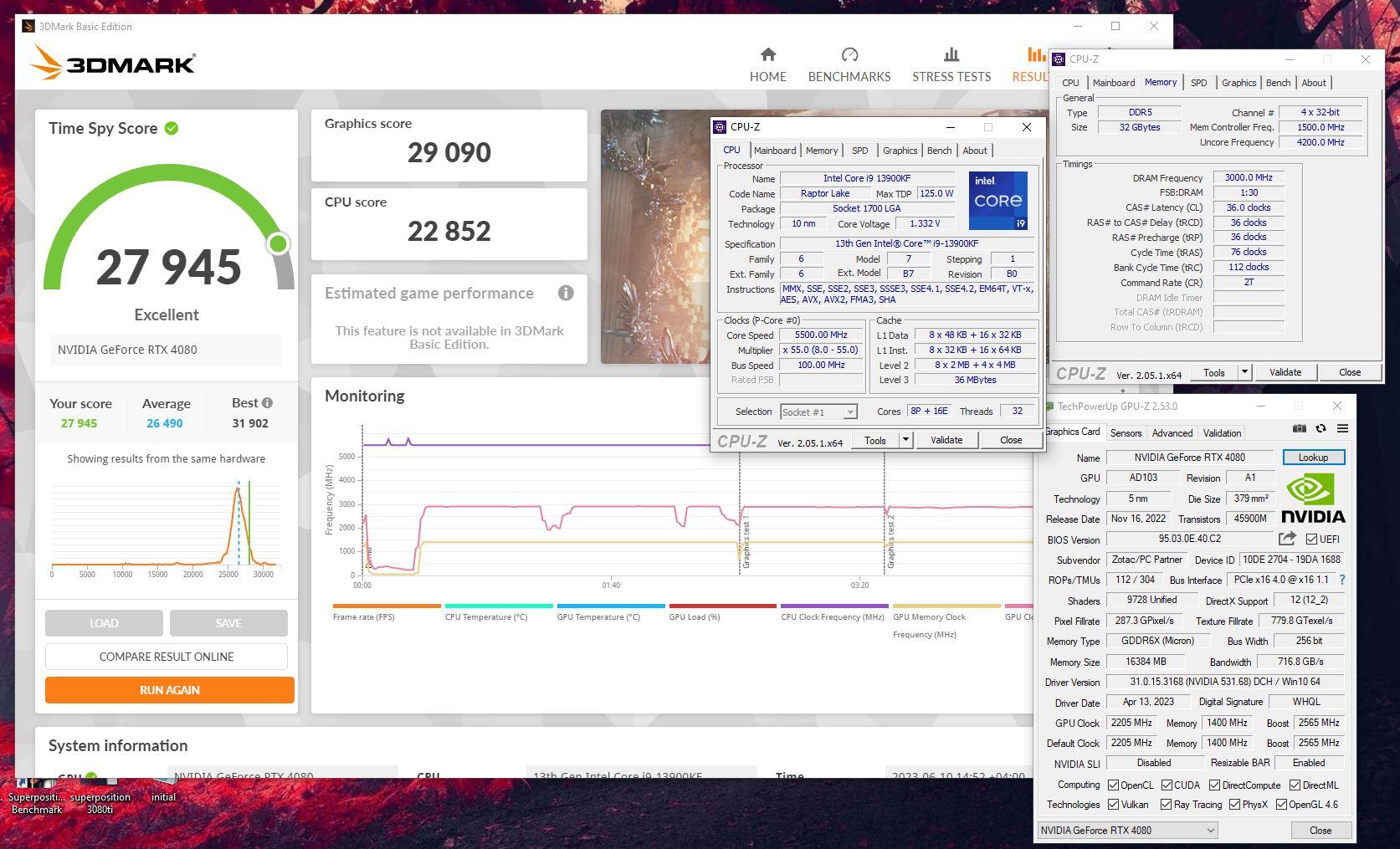Open the GPU-Z hamburger menu
Image resolution: width=1400 pixels, height=849 pixels.
[1342, 428]
